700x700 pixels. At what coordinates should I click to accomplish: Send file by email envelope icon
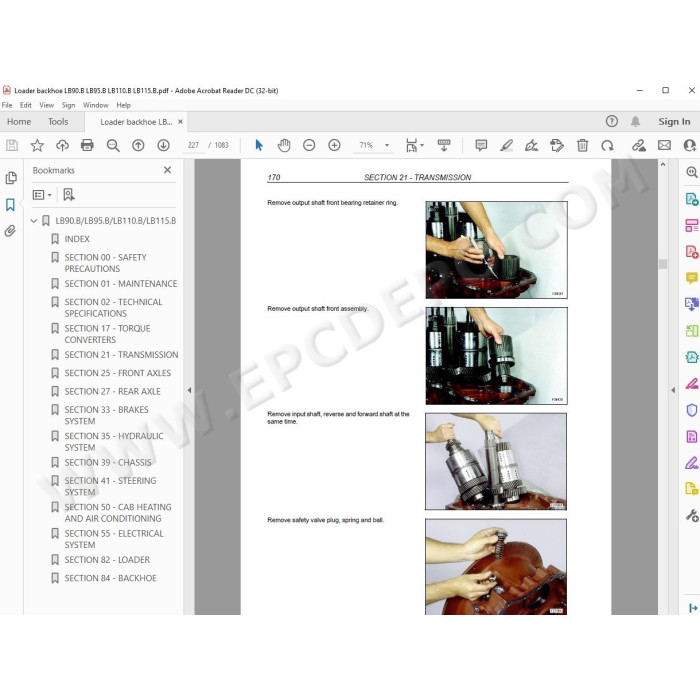coord(664,145)
